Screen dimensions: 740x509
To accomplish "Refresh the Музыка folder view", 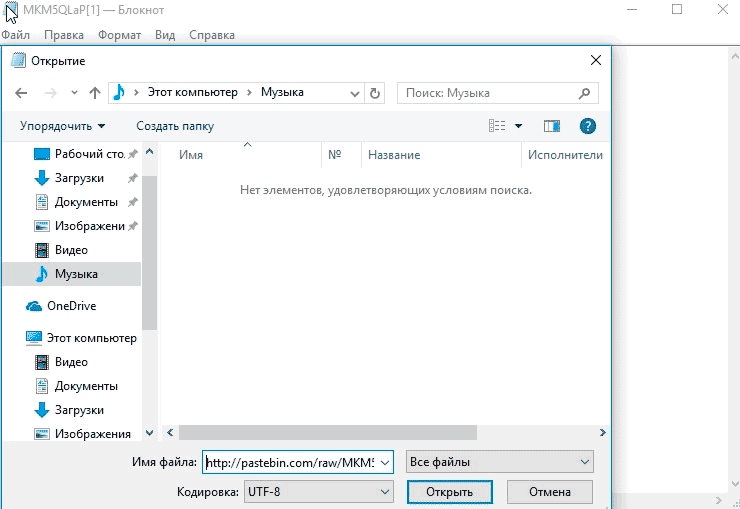I will 375,93.
